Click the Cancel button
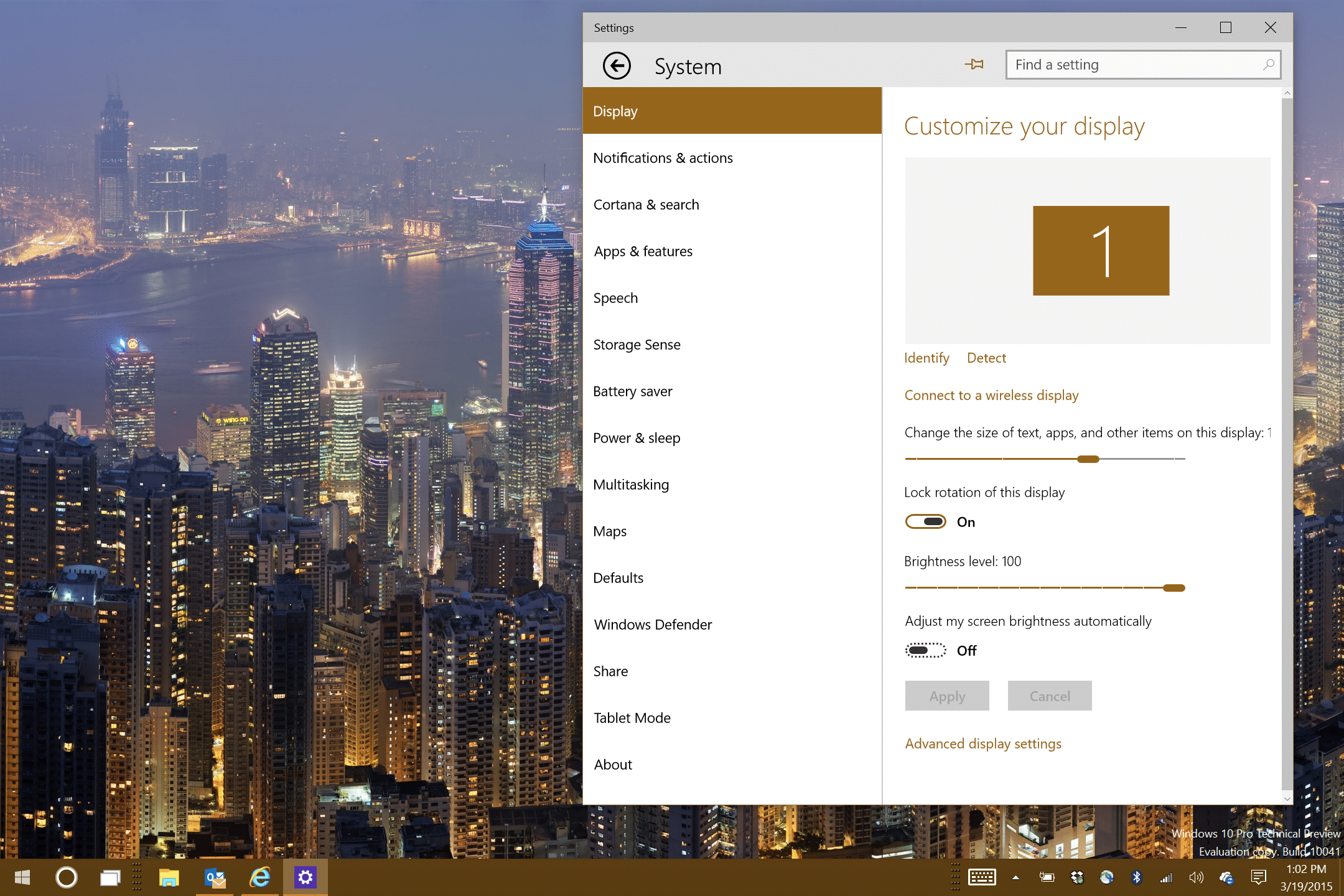Screen dimensions: 1344x896 pos(1050,696)
